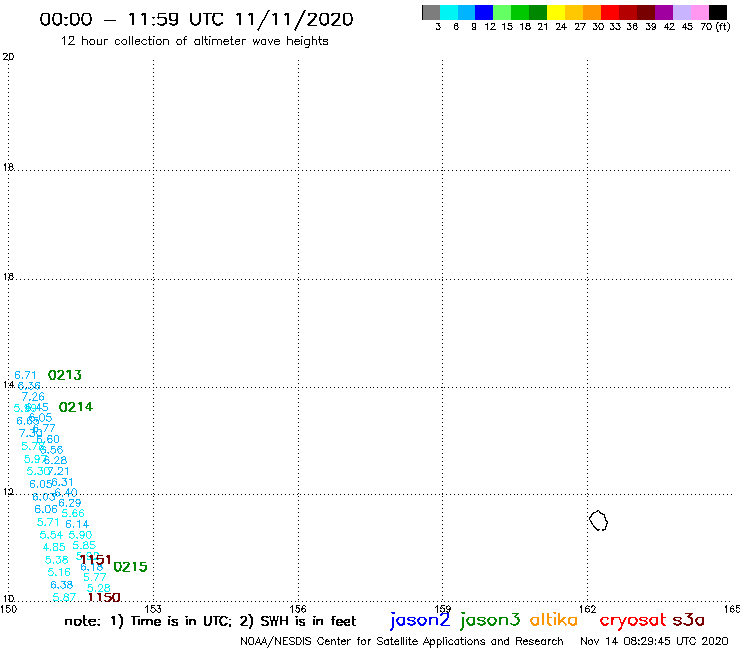Viewport: 740px width, 650px height.
Task: Click the NOAA/NESDIS credit line
Action: (402, 641)
